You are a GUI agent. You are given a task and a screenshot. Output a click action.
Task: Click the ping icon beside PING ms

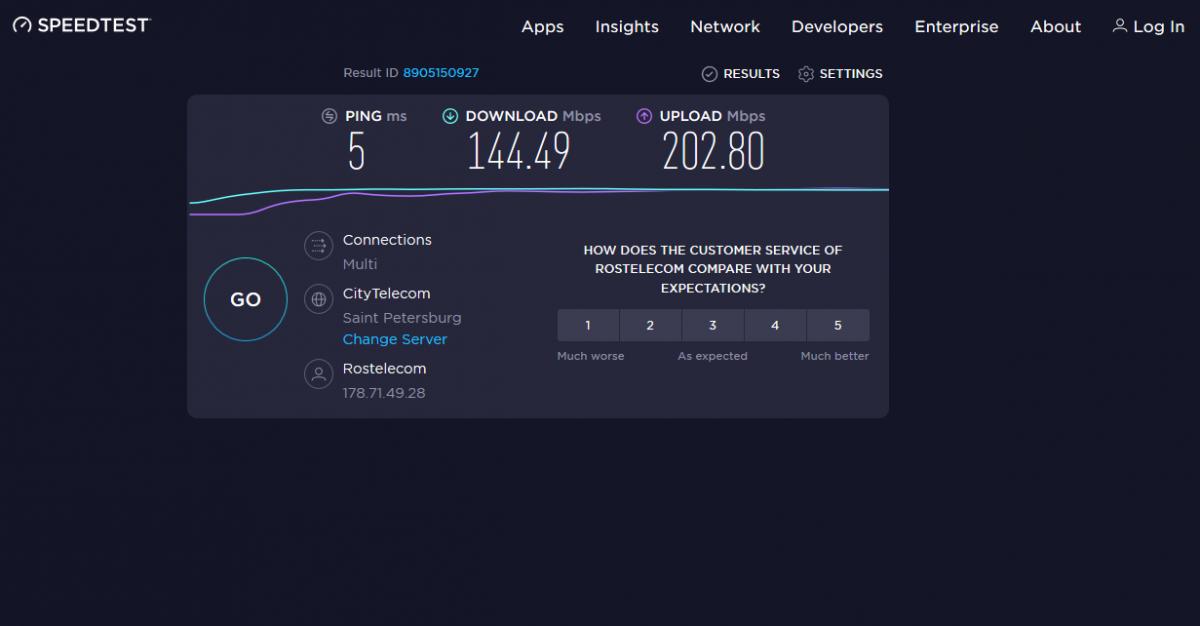coord(329,116)
